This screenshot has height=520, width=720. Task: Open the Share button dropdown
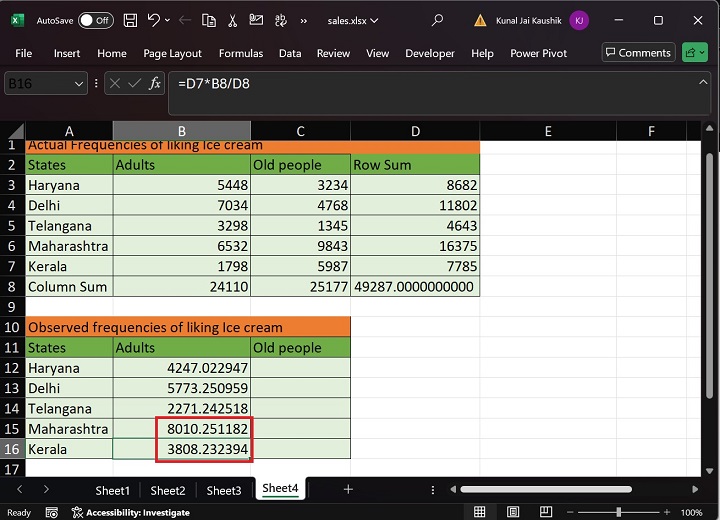[x=695, y=53]
